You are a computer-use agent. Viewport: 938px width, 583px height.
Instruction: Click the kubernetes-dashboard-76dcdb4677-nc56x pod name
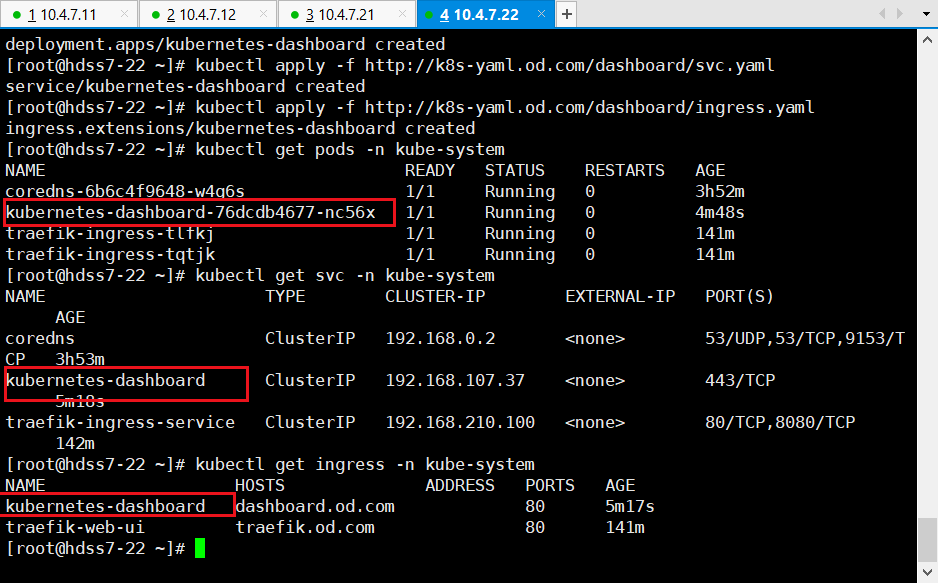[190, 212]
